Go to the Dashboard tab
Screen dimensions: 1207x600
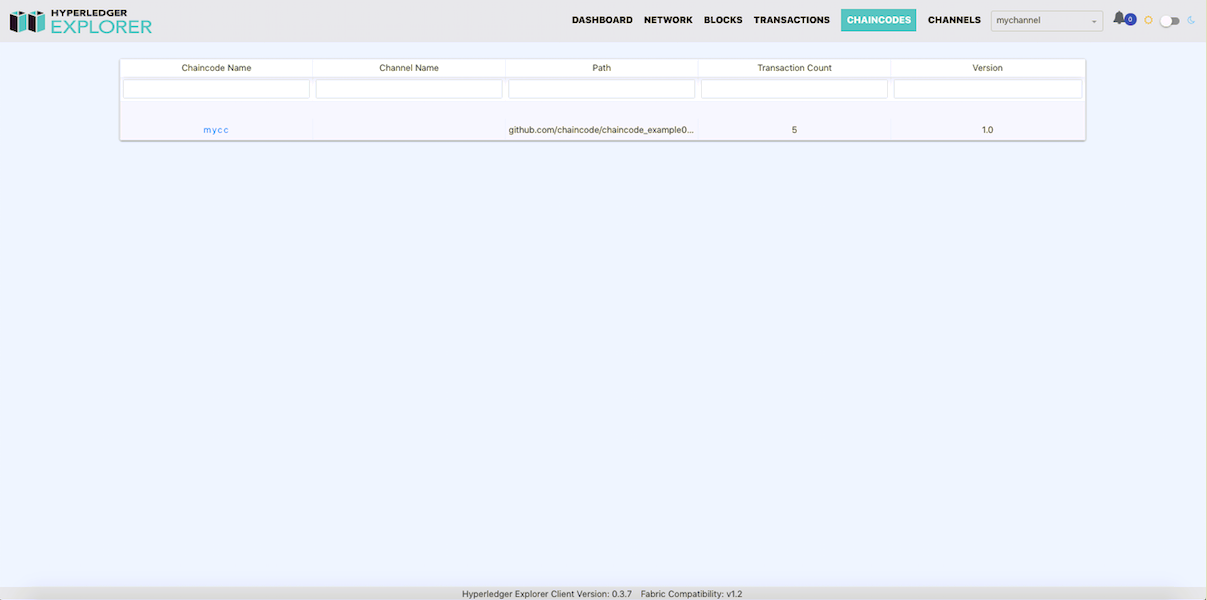(602, 20)
